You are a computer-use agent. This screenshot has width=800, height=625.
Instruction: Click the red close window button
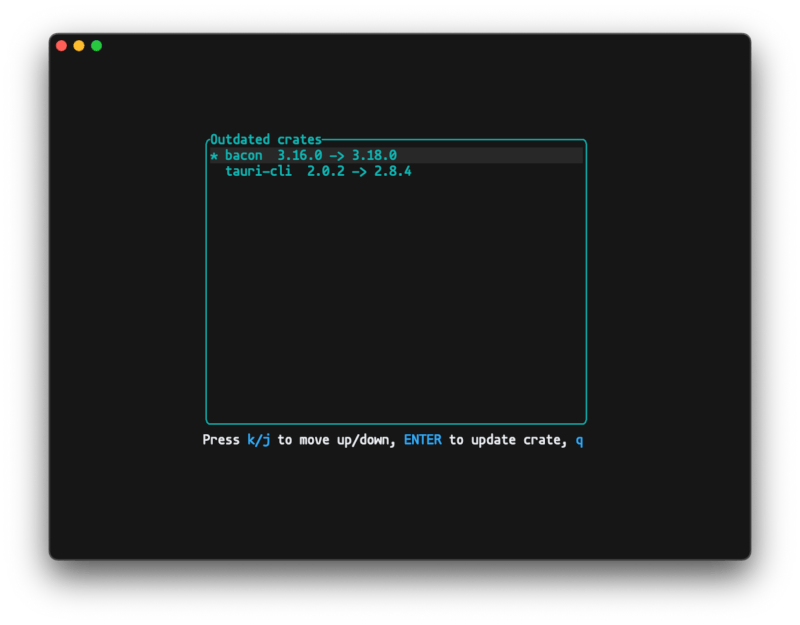click(61, 46)
